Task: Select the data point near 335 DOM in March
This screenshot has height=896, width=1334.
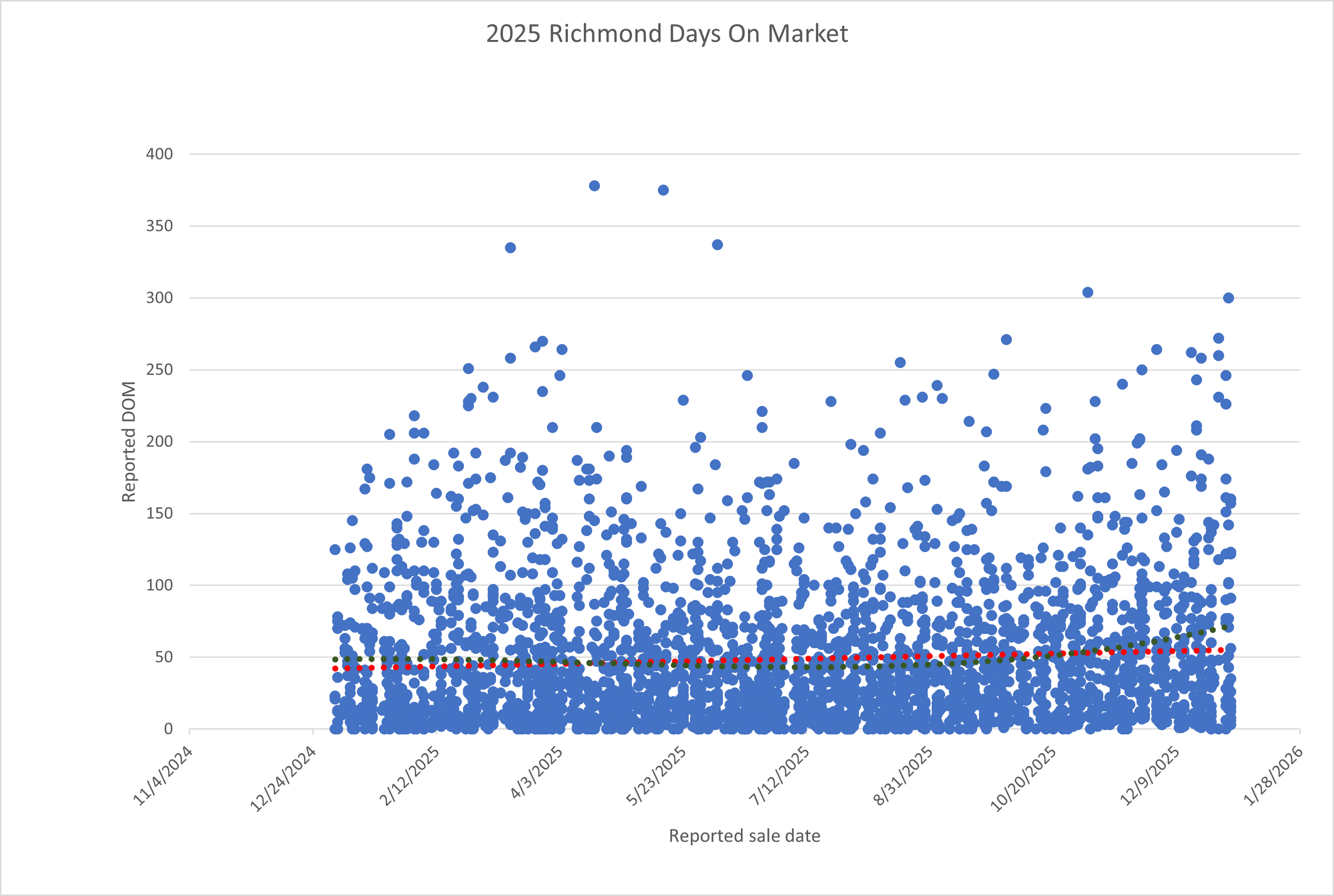Action: tap(510, 248)
